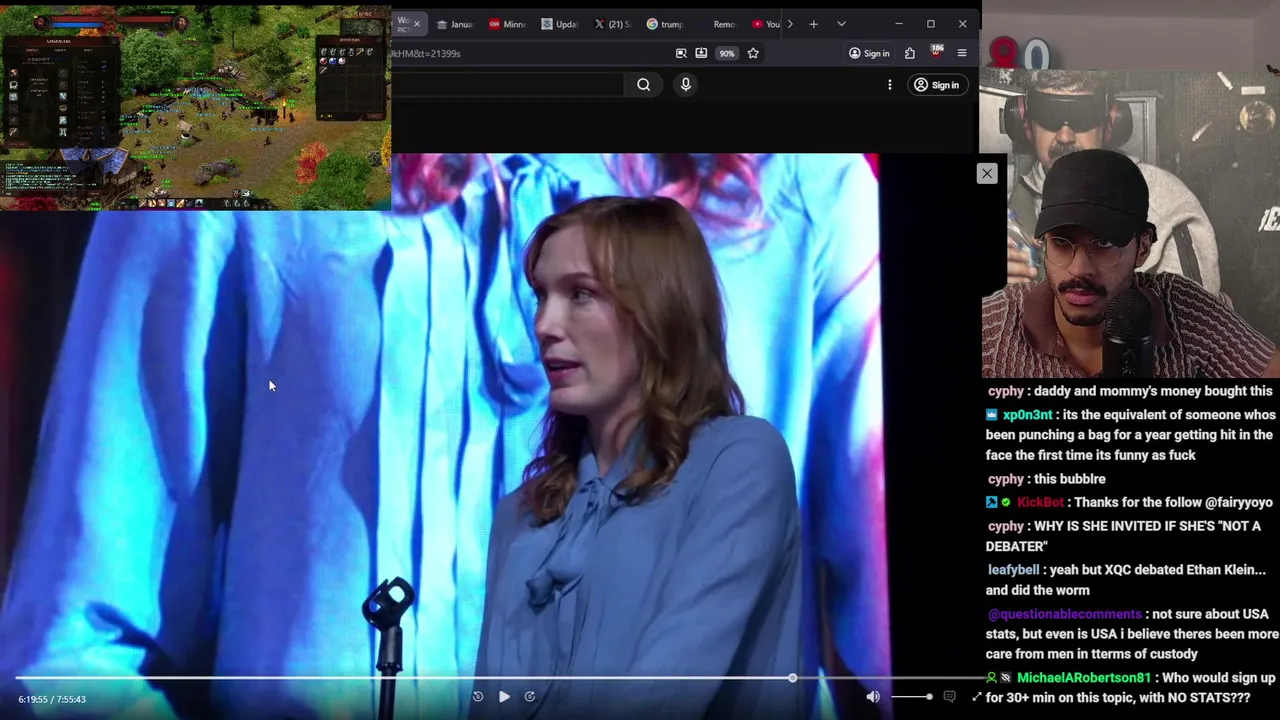The width and height of the screenshot is (1280, 720).
Task: Click target portrait in game window
Action: 181,22
